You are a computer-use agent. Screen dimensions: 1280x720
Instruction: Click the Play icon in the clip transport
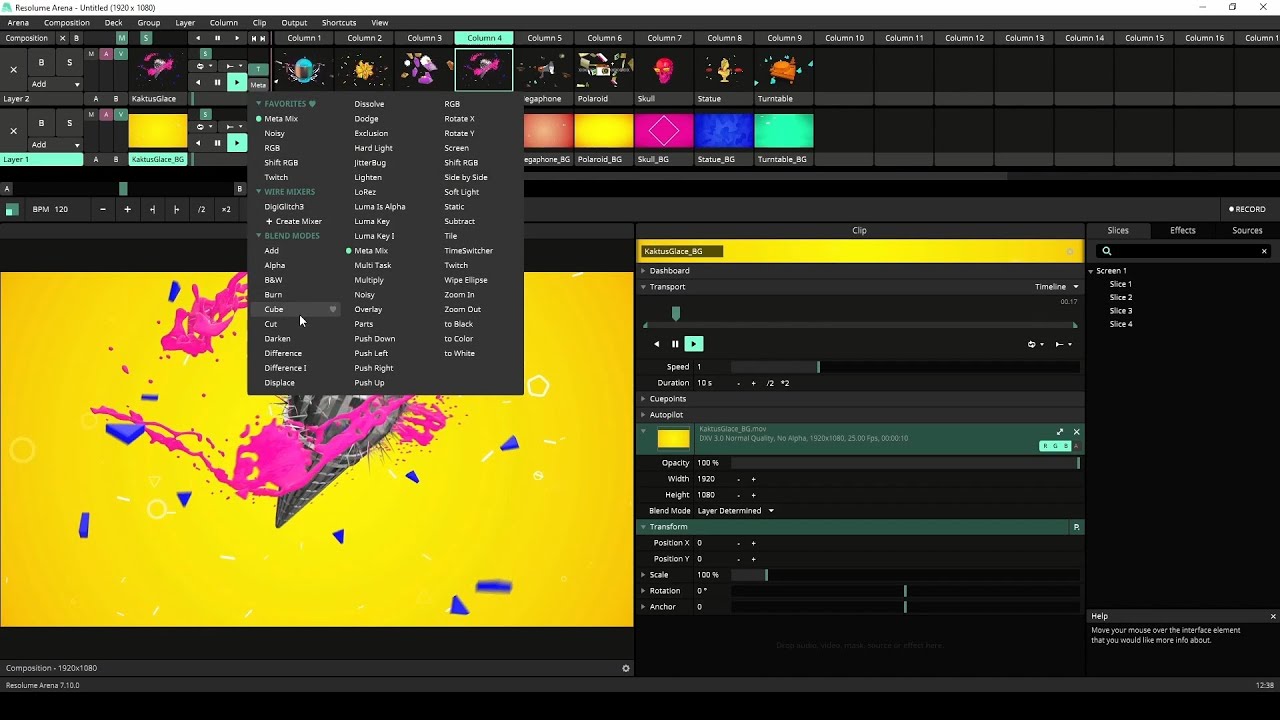[694, 343]
